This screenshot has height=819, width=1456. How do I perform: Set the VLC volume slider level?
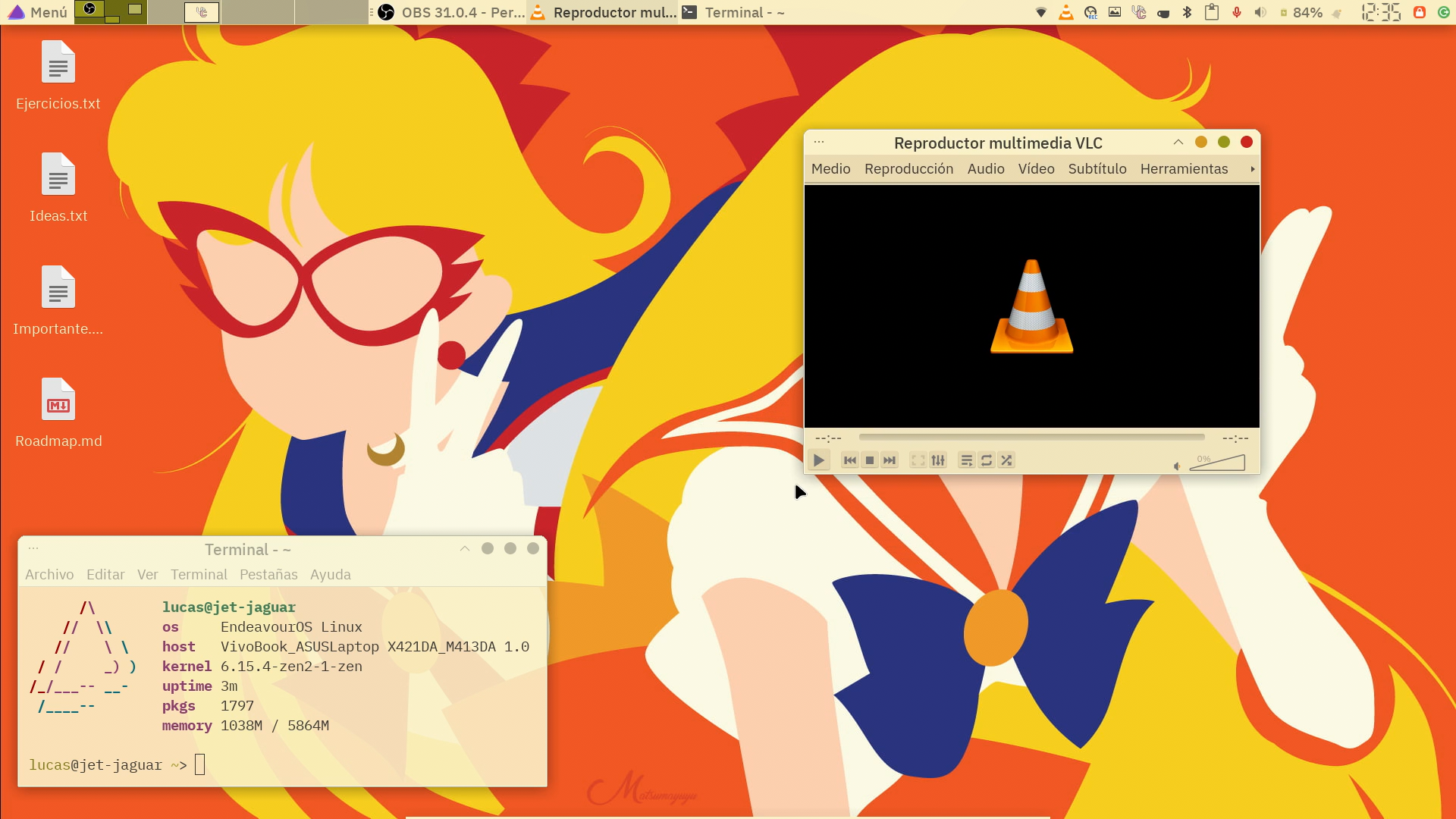click(x=1217, y=463)
